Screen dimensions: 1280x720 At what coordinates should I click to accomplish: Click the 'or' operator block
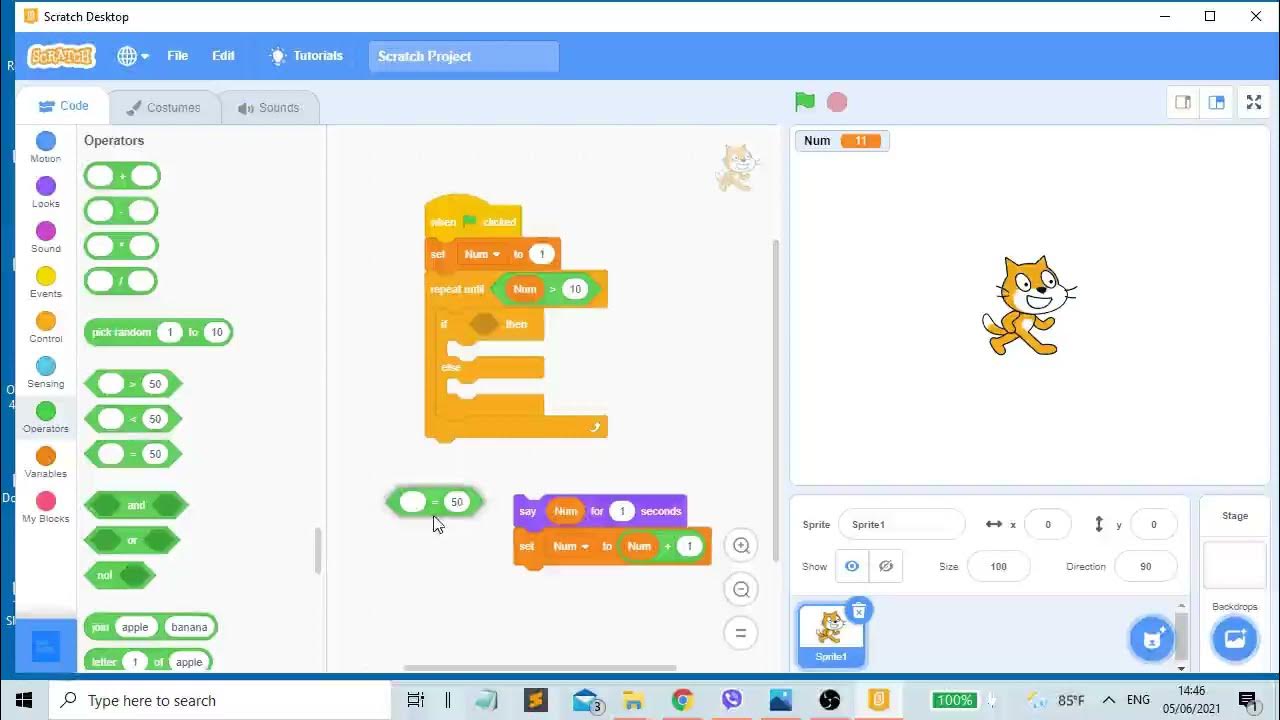(132, 540)
